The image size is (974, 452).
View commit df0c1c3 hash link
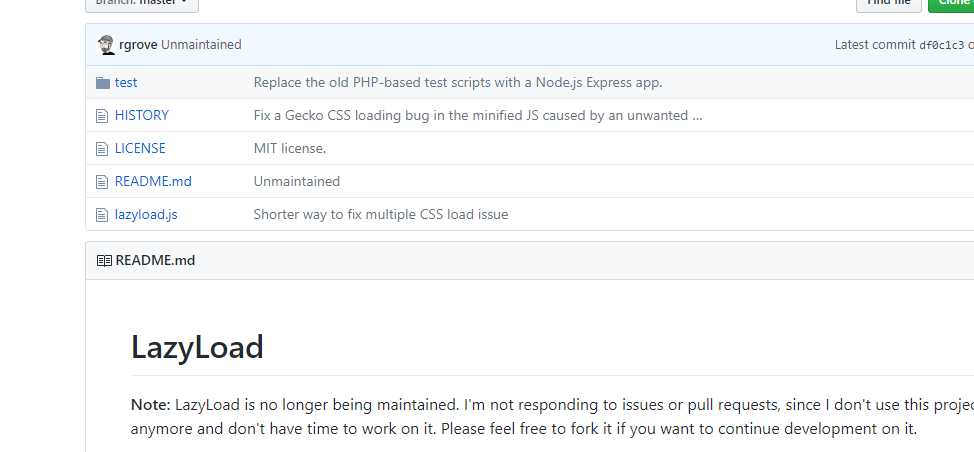point(942,45)
